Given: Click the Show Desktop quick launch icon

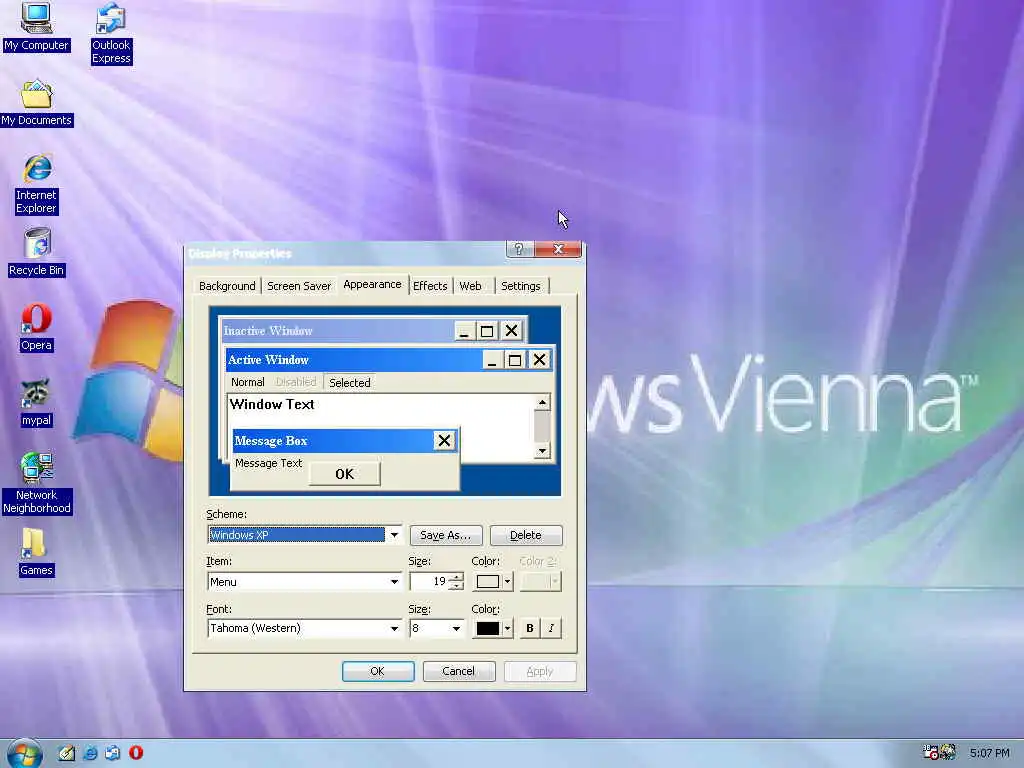Looking at the screenshot, I should pyautogui.click(x=66, y=753).
